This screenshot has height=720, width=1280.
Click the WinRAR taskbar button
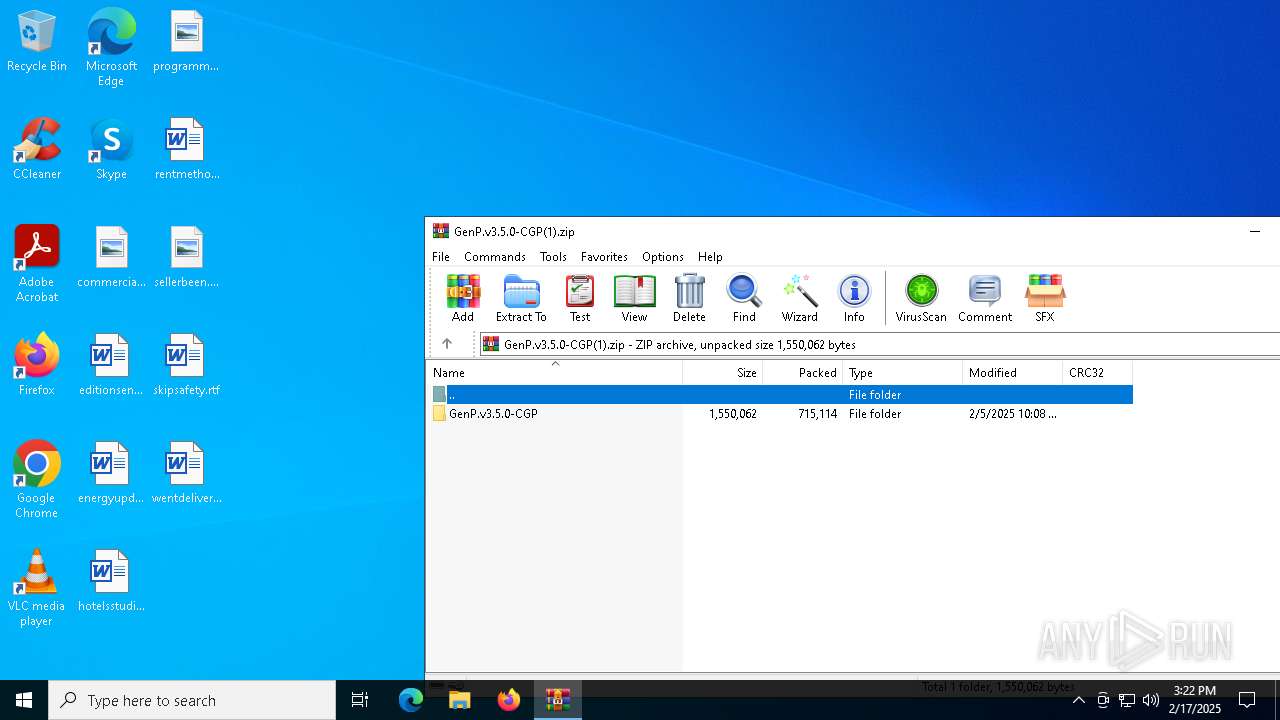pos(558,700)
